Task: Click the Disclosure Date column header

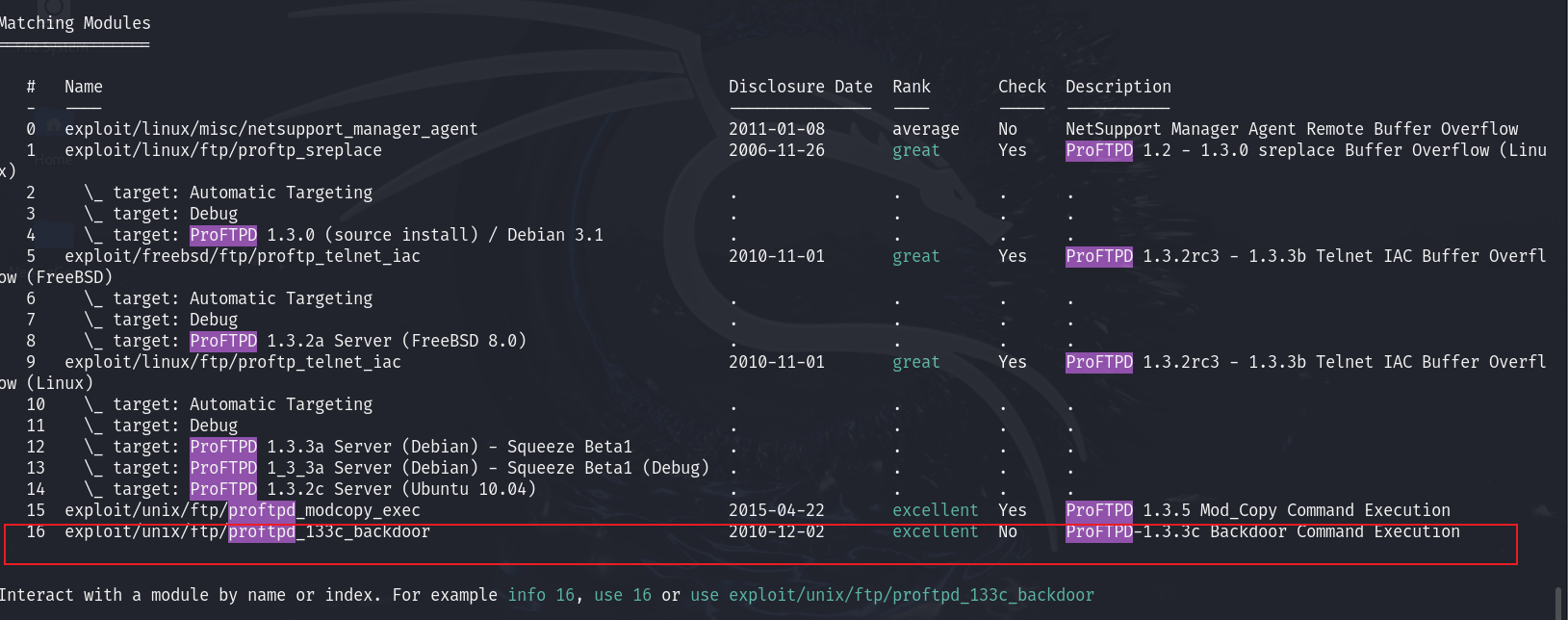Action: (x=801, y=87)
